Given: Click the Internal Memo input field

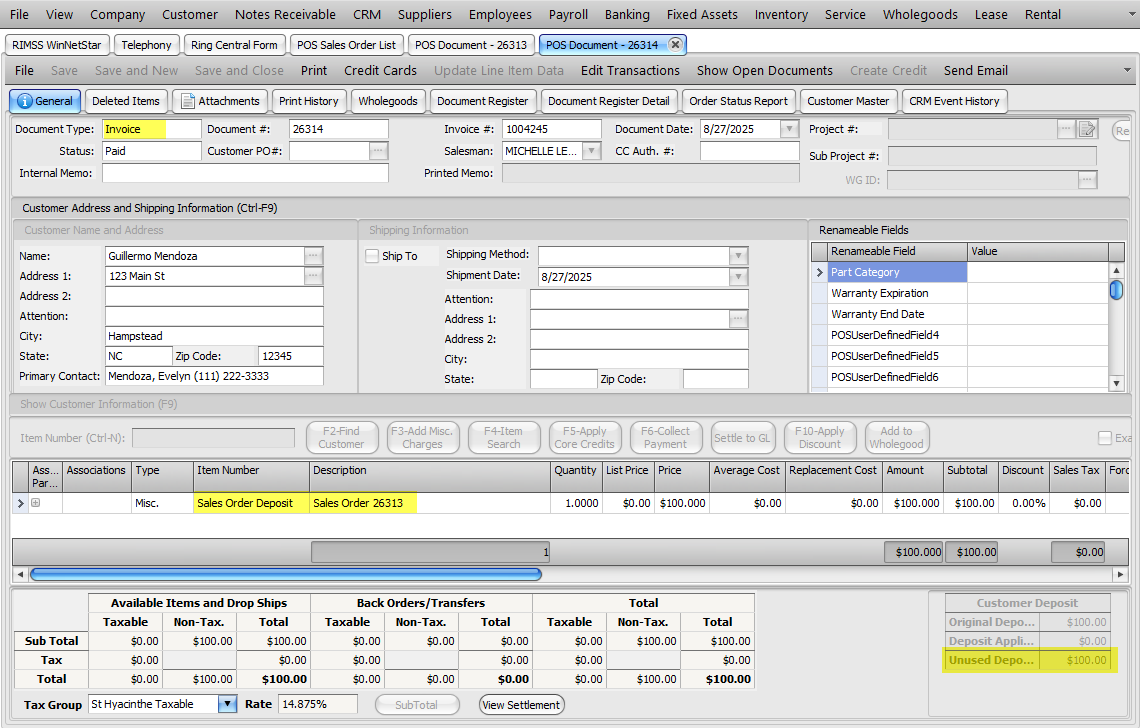Looking at the screenshot, I should coord(245,173).
